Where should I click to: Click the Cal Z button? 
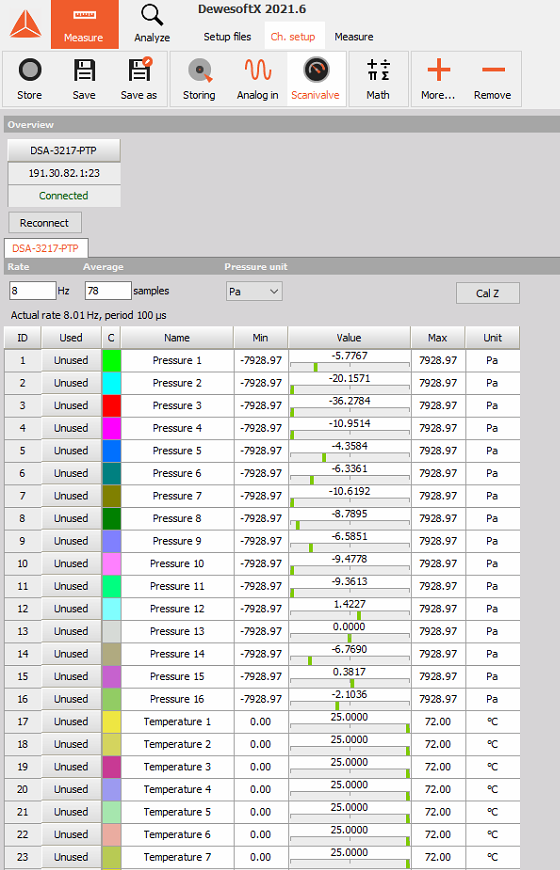487,293
